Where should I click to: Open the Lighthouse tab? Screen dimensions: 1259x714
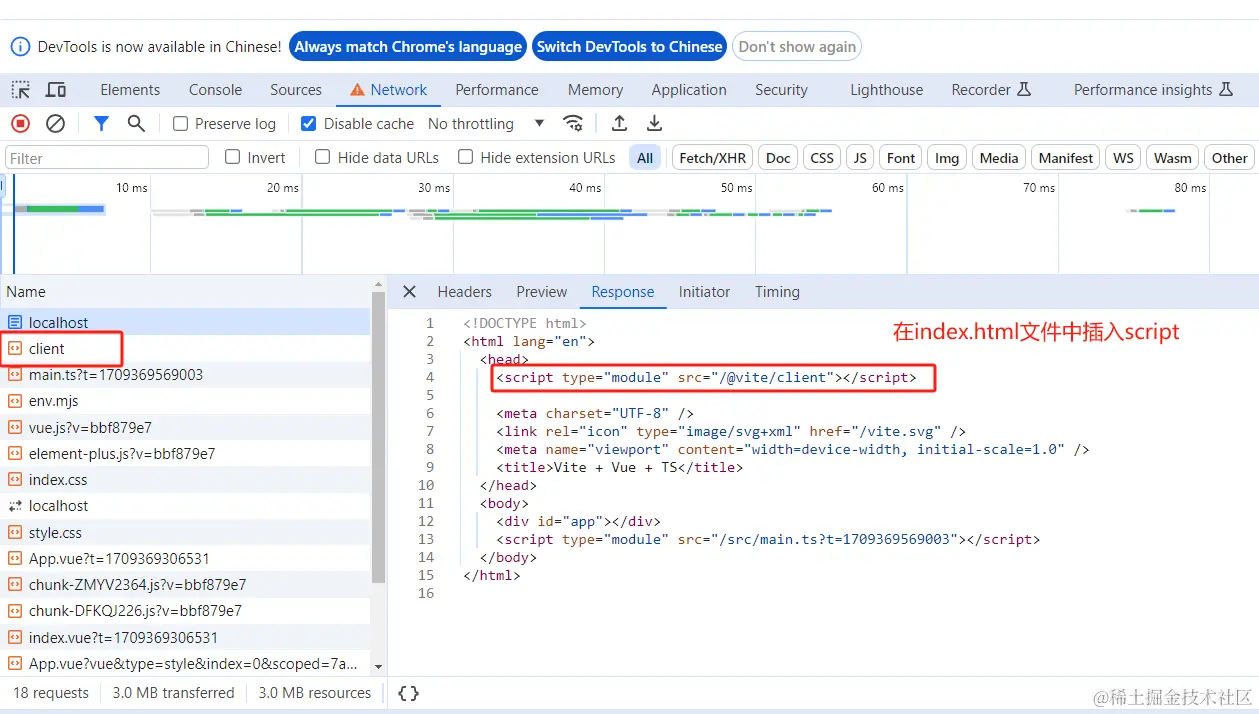(x=887, y=90)
